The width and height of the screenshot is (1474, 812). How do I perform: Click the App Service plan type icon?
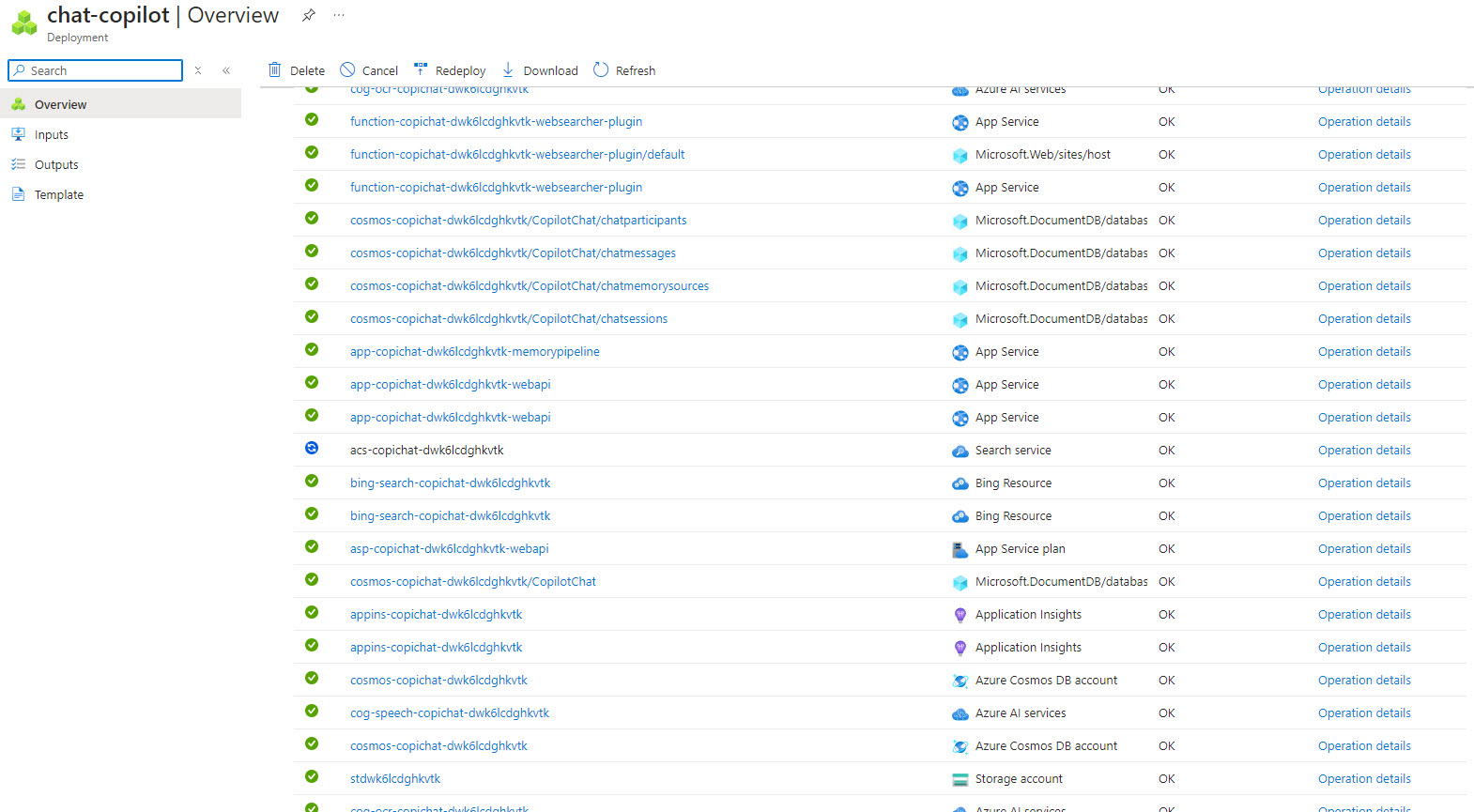click(960, 549)
